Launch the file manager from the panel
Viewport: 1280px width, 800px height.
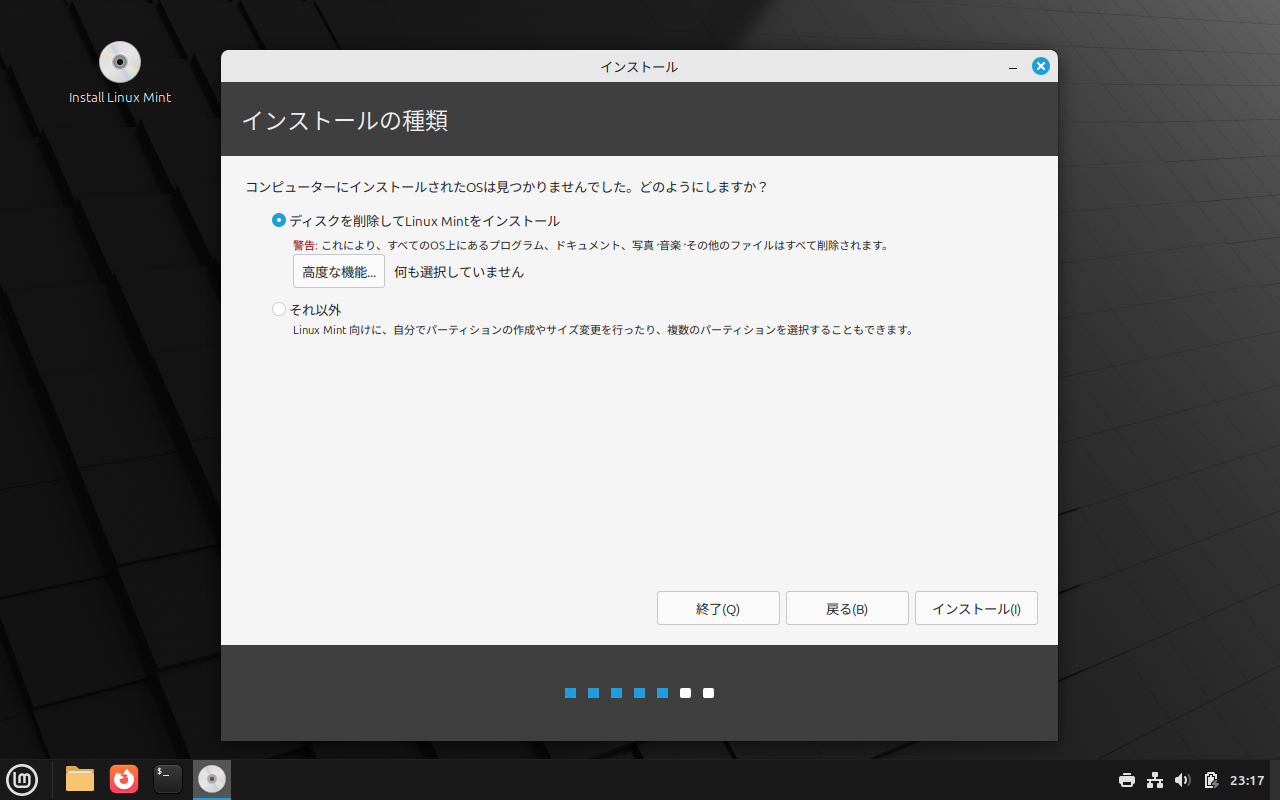tap(80, 779)
